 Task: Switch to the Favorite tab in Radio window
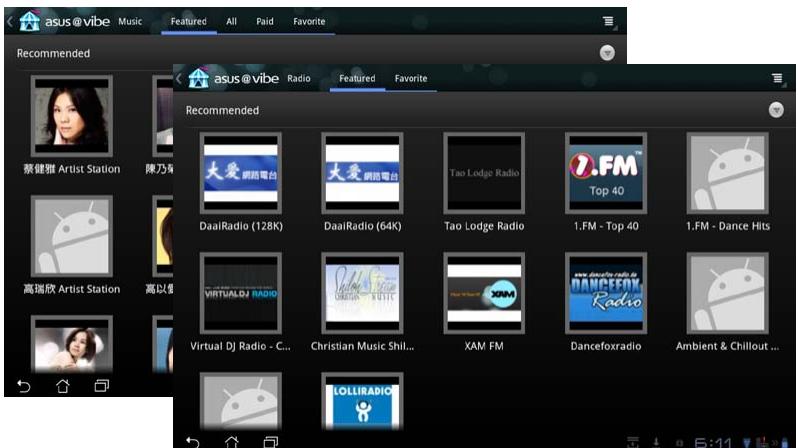coord(411,78)
